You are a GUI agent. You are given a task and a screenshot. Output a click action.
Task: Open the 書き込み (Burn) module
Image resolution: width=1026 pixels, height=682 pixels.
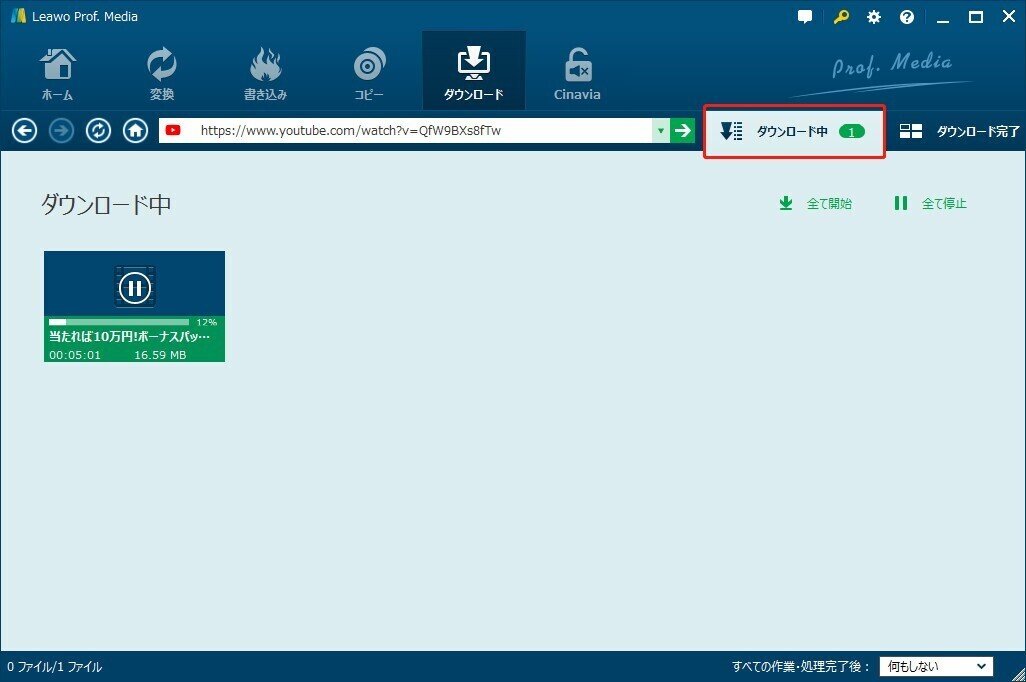pyautogui.click(x=265, y=73)
